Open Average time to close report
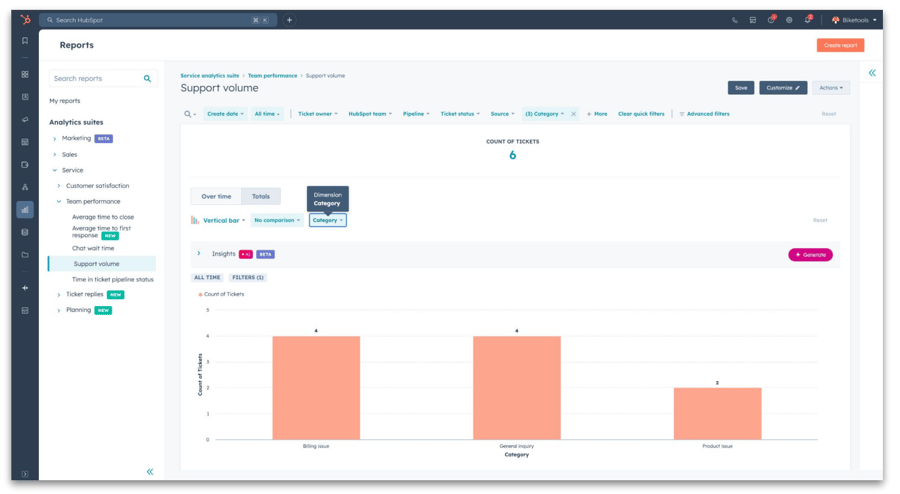Image resolution: width=900 pixels, height=494 pixels. click(x=103, y=217)
